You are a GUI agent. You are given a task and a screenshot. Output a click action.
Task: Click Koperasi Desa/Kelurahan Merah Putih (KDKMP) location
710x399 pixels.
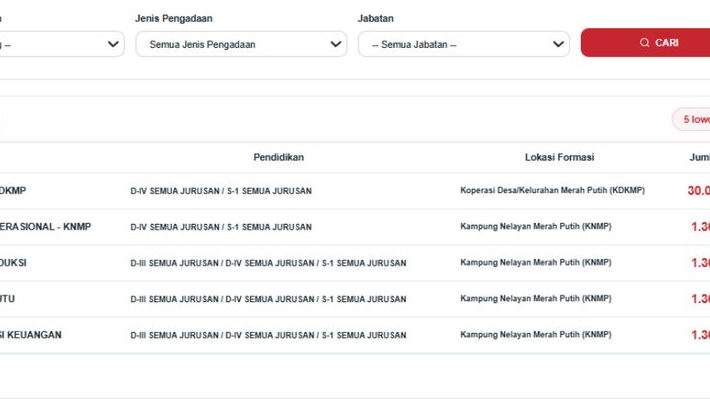point(552,190)
